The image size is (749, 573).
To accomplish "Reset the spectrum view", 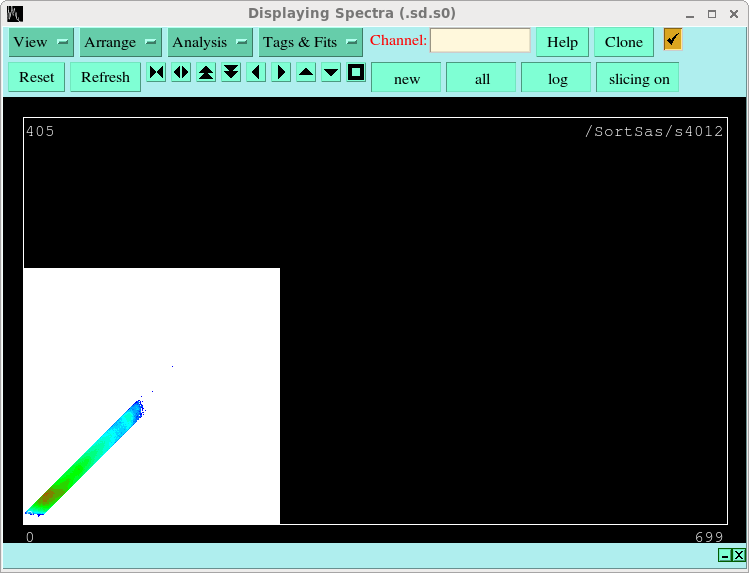I will [x=36, y=77].
